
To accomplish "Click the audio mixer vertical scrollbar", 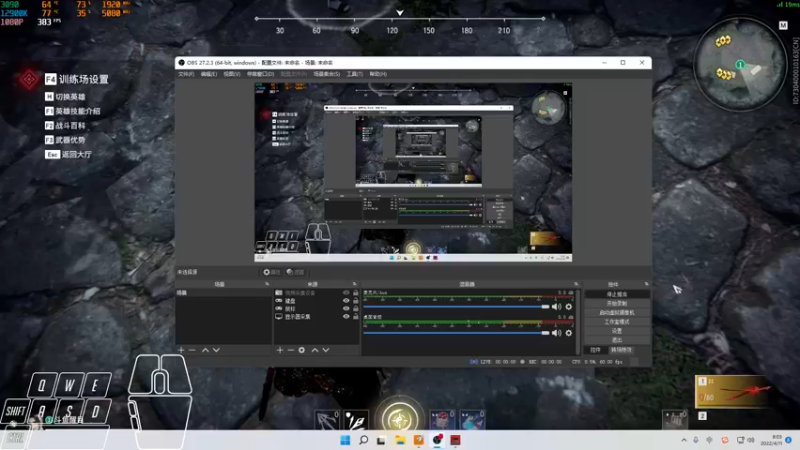I will pos(578,321).
